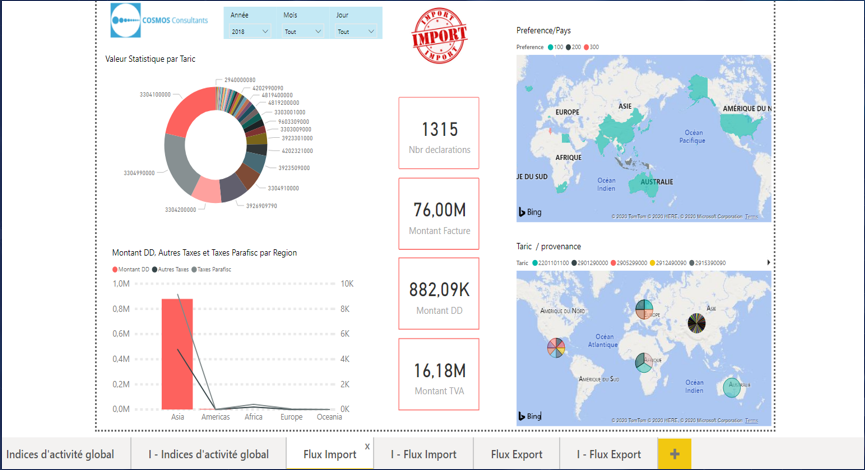The image size is (865, 470).
Task: Open the Mois dropdown showing Tout
Action: click(302, 31)
